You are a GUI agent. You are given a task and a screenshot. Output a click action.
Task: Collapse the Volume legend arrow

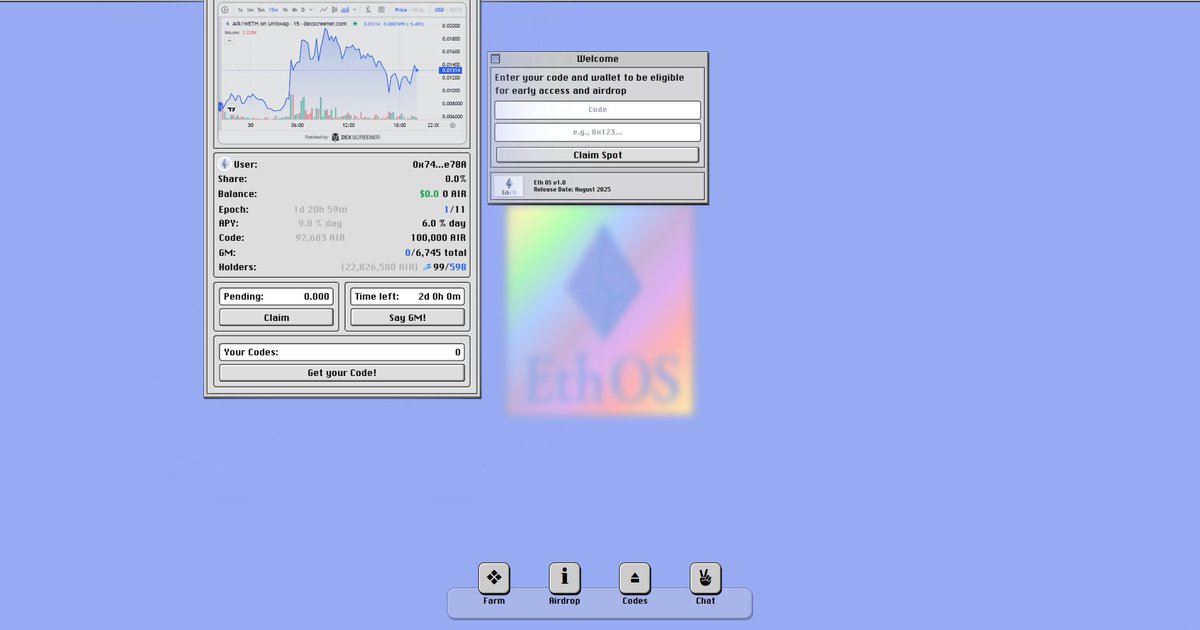230,40
